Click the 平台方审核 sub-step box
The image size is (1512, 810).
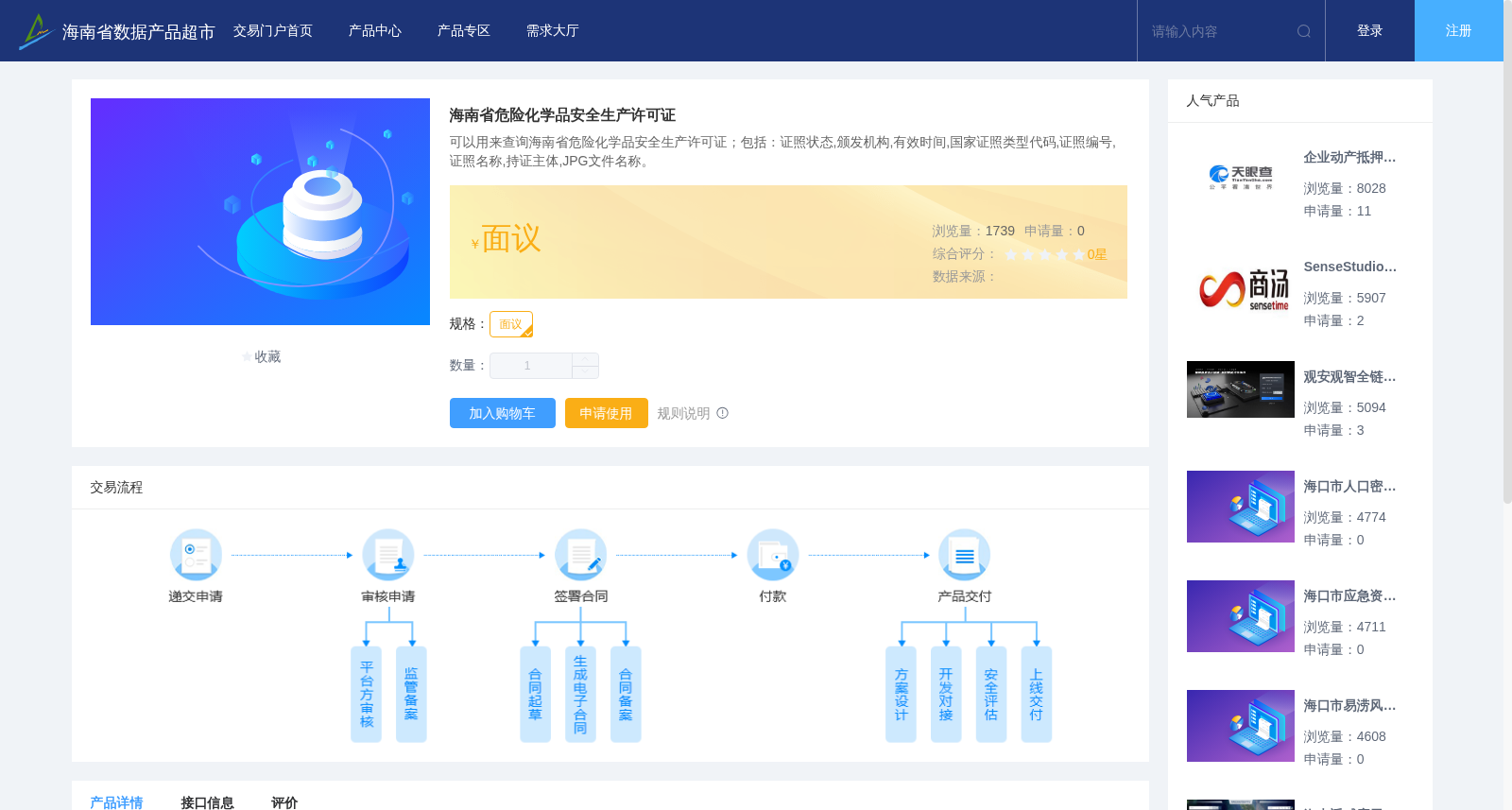[367, 695]
